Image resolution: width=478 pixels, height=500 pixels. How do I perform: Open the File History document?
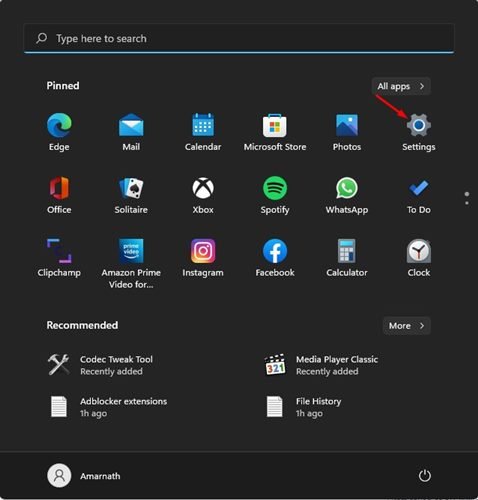click(303, 407)
